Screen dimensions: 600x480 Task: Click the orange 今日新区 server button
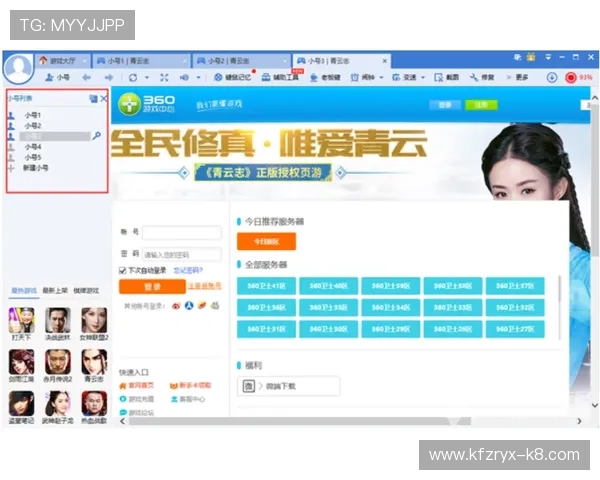(x=266, y=242)
